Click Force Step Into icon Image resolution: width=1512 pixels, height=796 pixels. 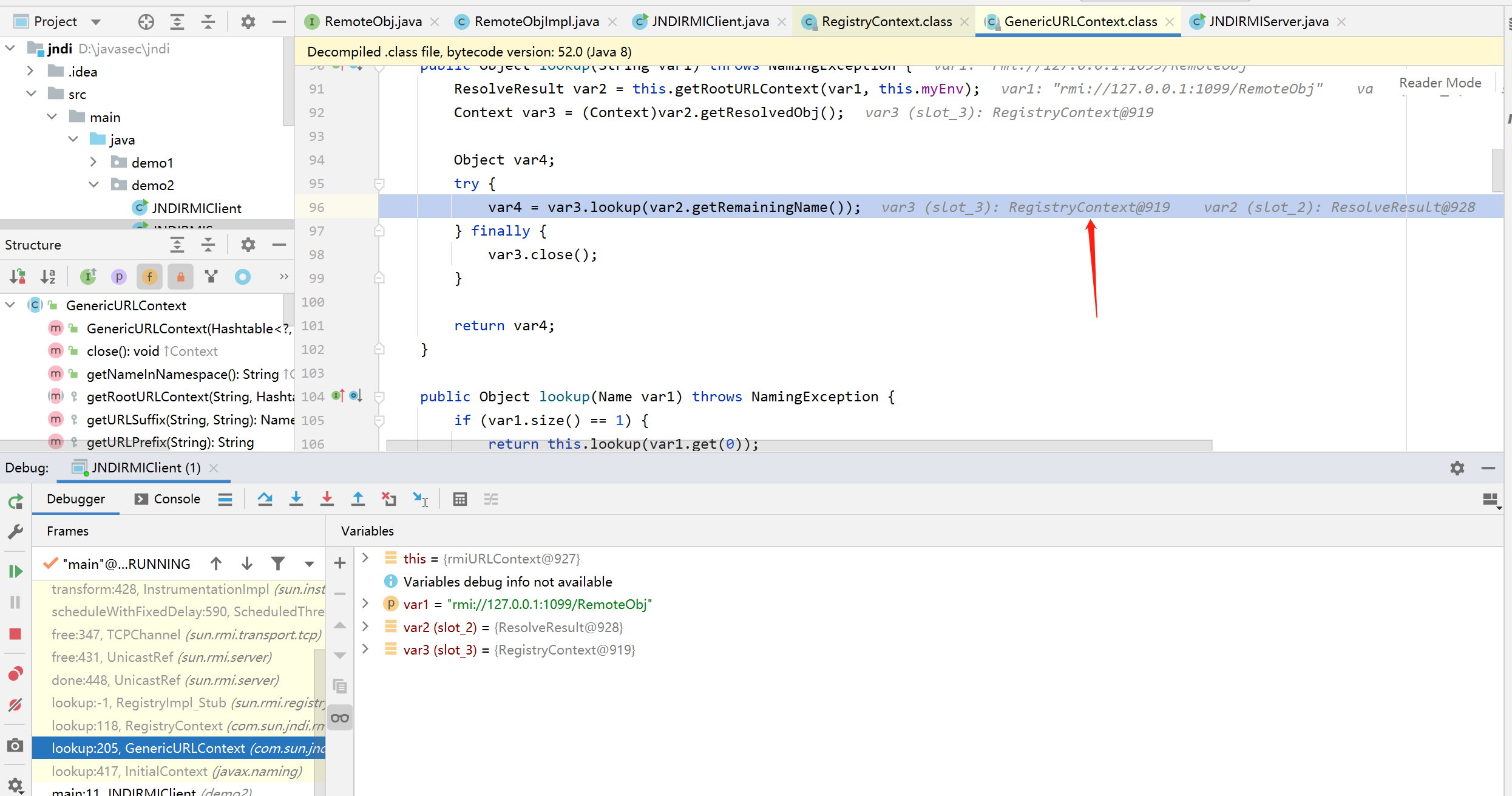pyautogui.click(x=327, y=499)
